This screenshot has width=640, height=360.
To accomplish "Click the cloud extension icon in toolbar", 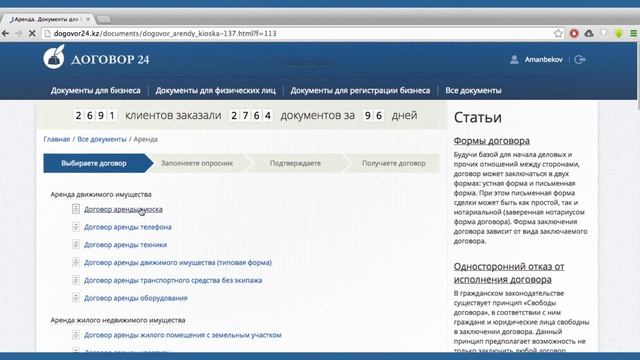I will click(x=589, y=33).
